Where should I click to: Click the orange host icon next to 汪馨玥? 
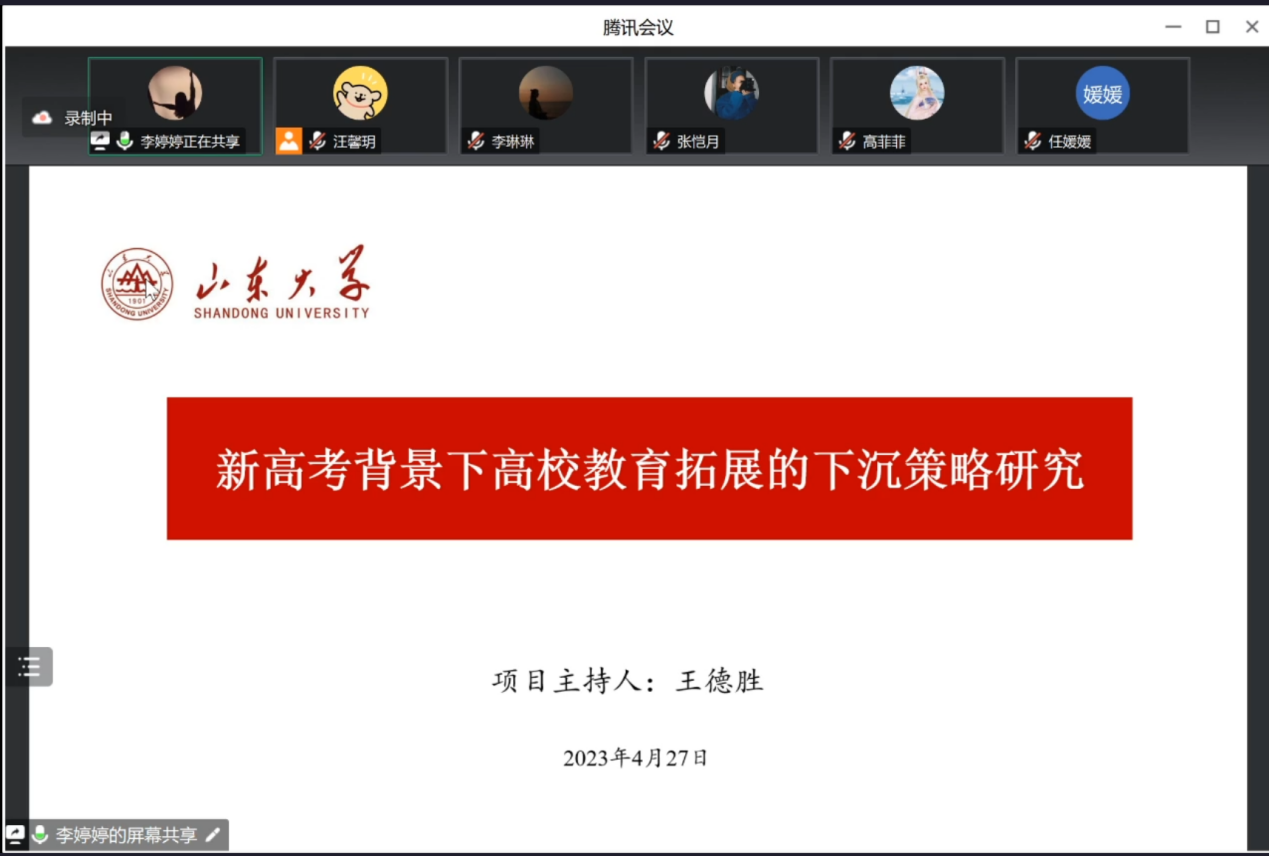tap(289, 141)
